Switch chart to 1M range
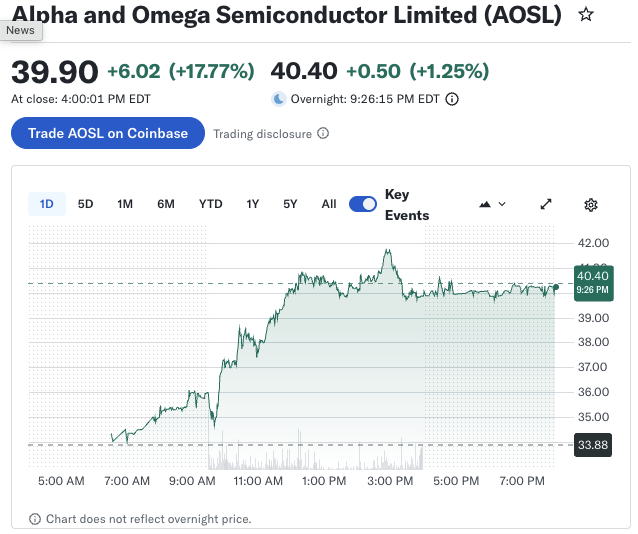 (x=125, y=204)
